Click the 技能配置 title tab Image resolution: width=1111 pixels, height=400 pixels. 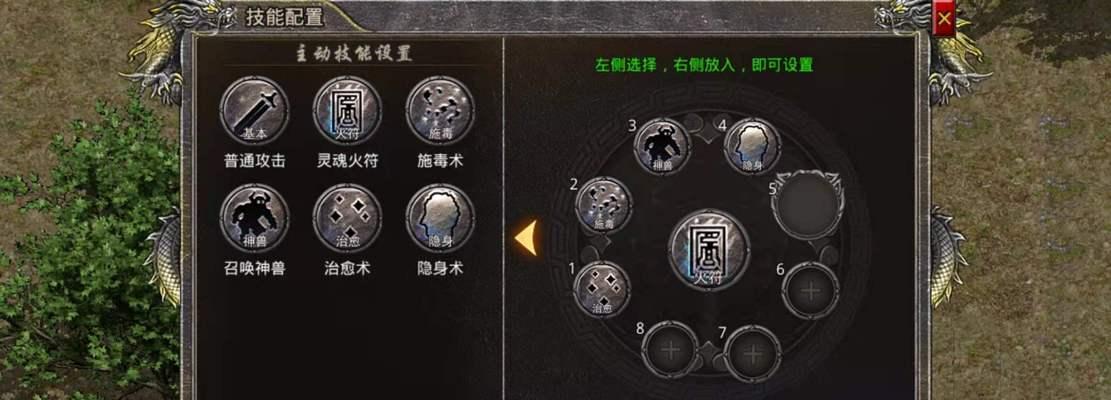point(285,18)
